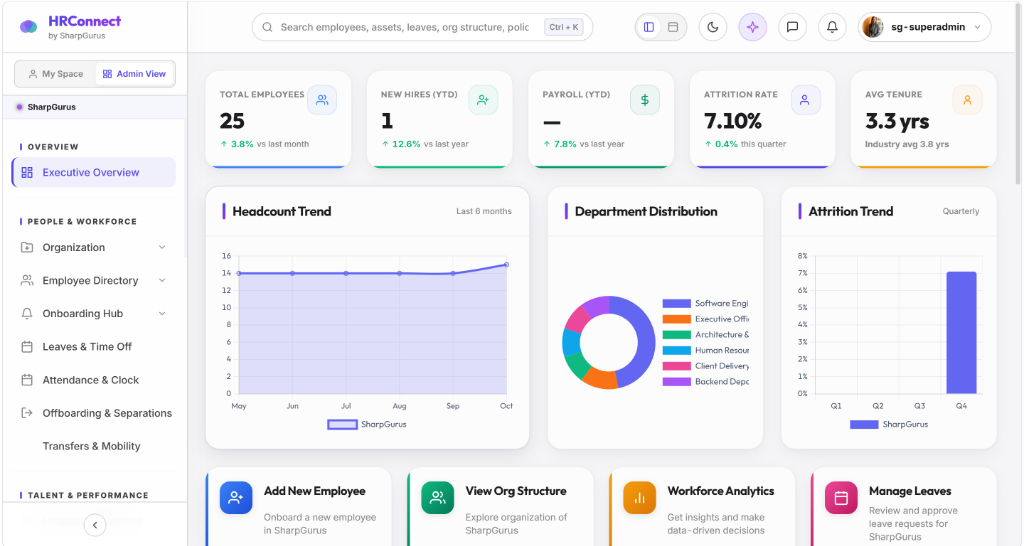The height and width of the screenshot is (546, 1024).
Task: Toggle SharpGurus legend in Headcount Trend
Action: (x=367, y=425)
